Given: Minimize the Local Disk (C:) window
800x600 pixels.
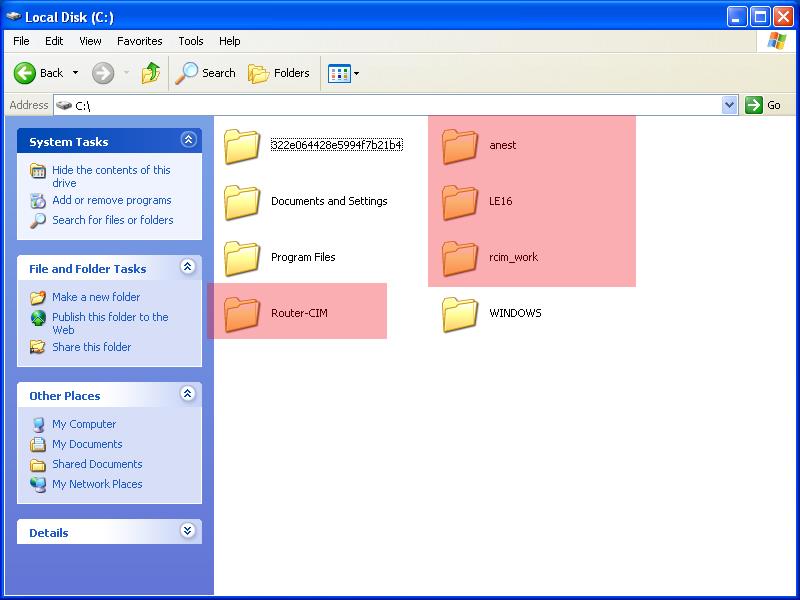Looking at the screenshot, I should (x=736, y=17).
